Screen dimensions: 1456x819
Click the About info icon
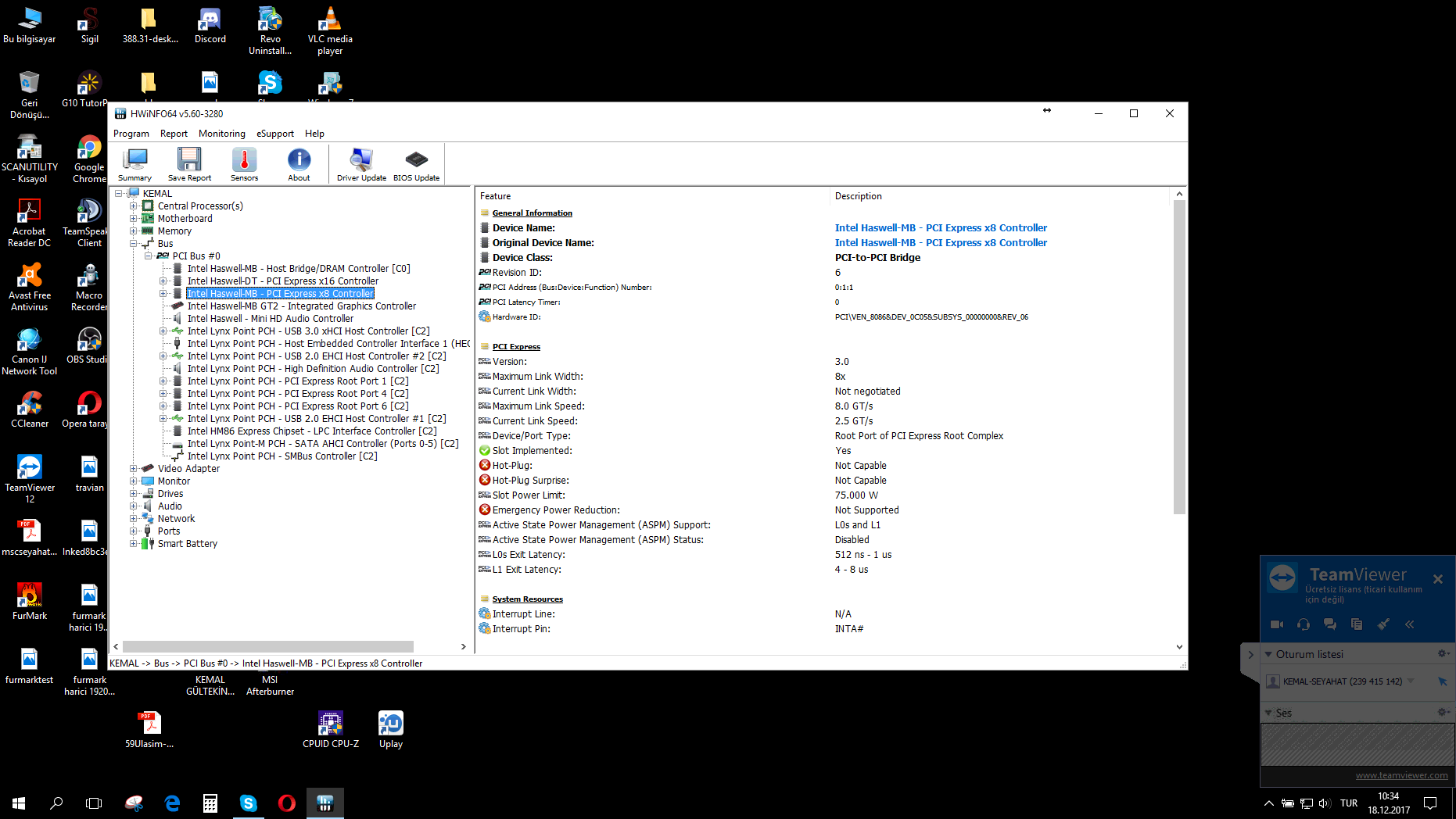[x=299, y=164]
